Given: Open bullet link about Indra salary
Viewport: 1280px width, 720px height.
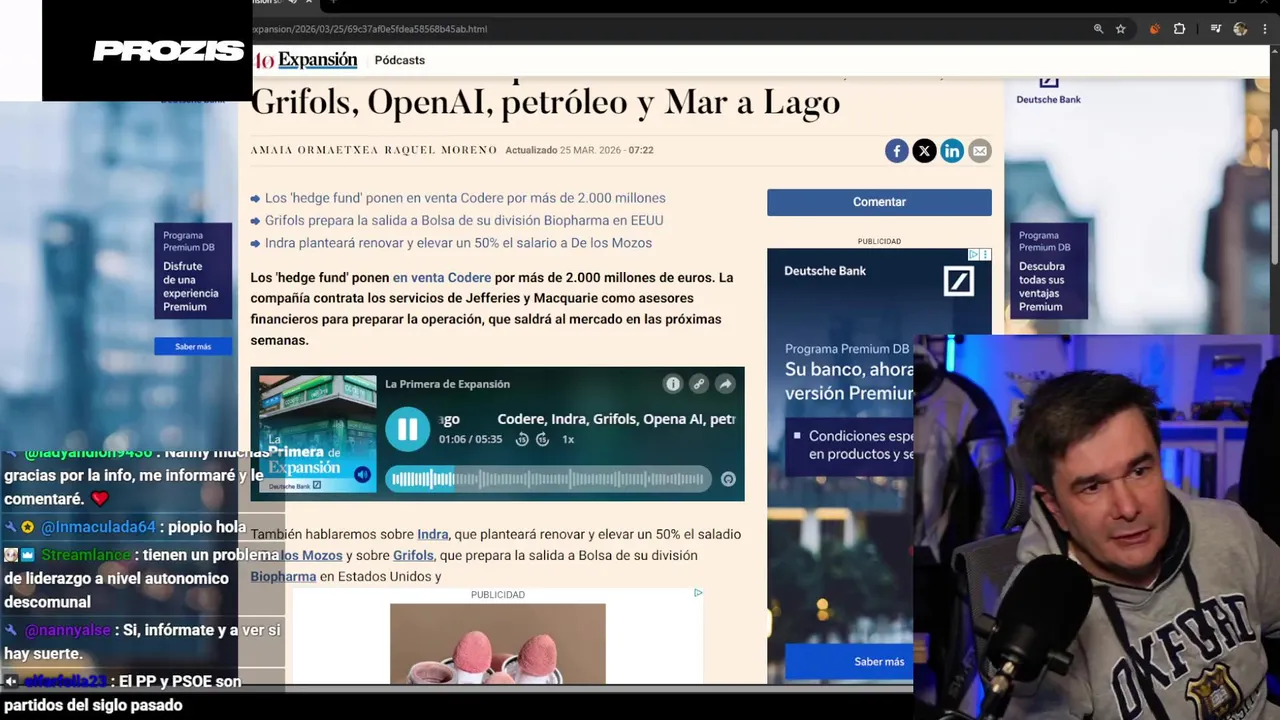Looking at the screenshot, I should pyautogui.click(x=458, y=243).
